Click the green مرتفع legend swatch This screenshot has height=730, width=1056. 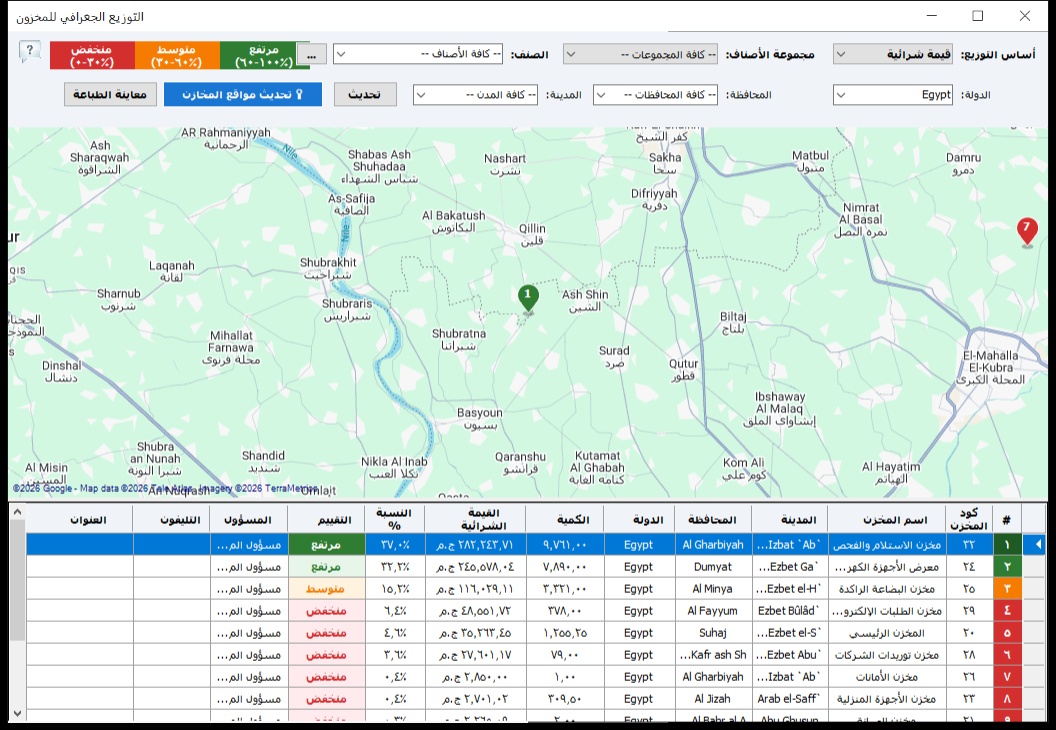pyautogui.click(x=263, y=55)
